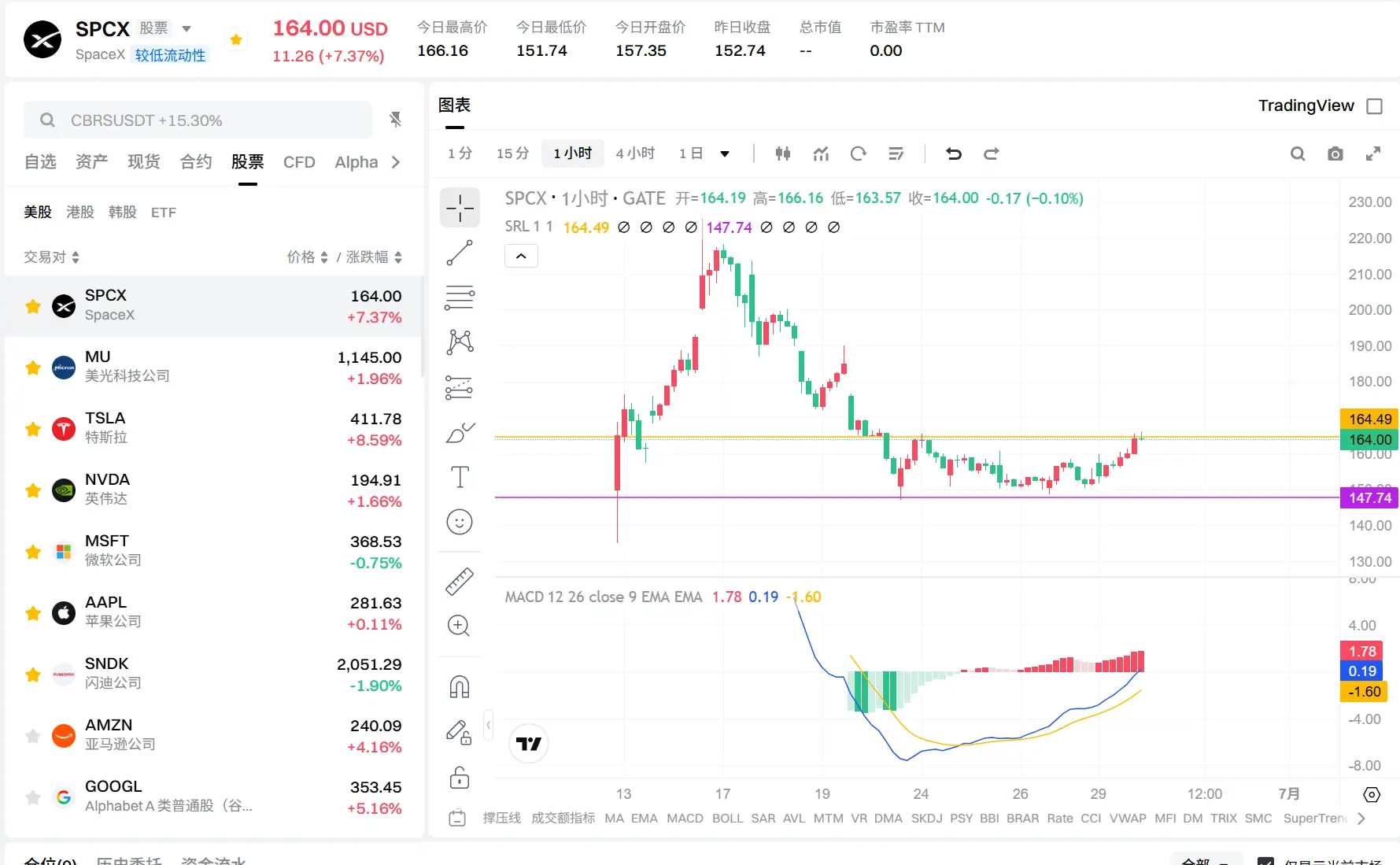Enable the VWAP indicator
Viewport: 1400px width, 865px height.
tap(1128, 819)
